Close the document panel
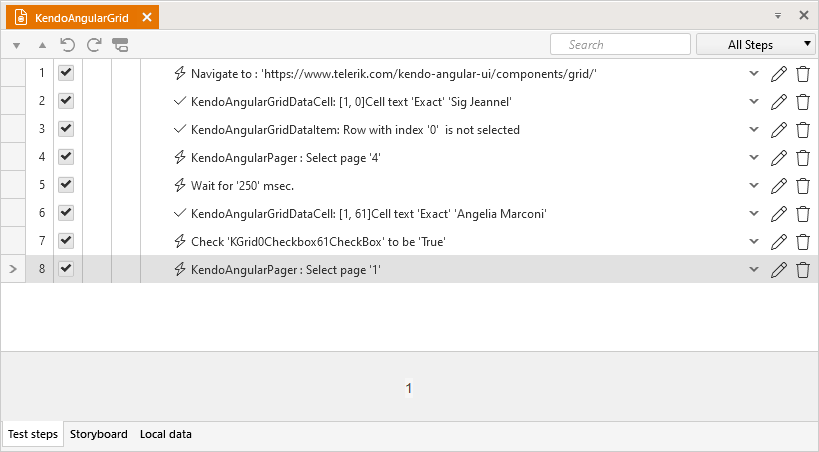The height and width of the screenshot is (452, 819). pyautogui.click(x=804, y=15)
